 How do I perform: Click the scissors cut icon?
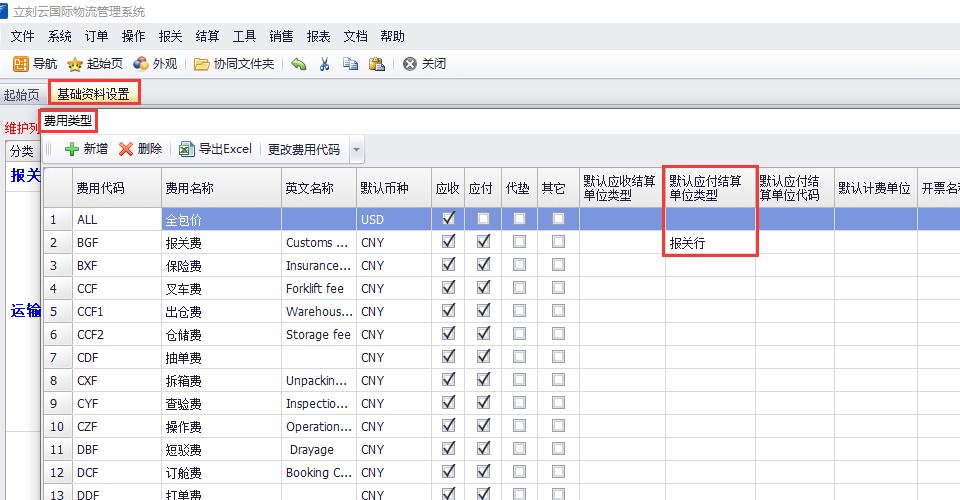(324, 64)
